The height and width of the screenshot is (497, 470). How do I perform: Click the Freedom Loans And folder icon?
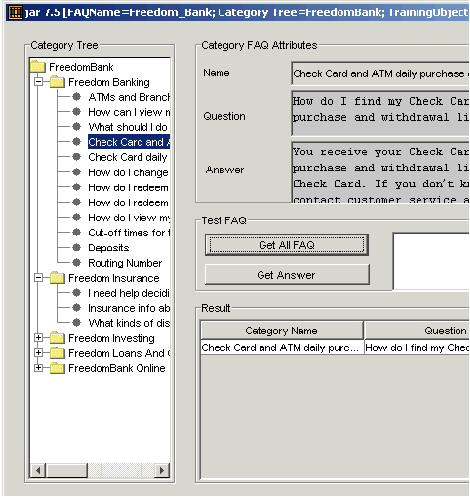[57, 353]
